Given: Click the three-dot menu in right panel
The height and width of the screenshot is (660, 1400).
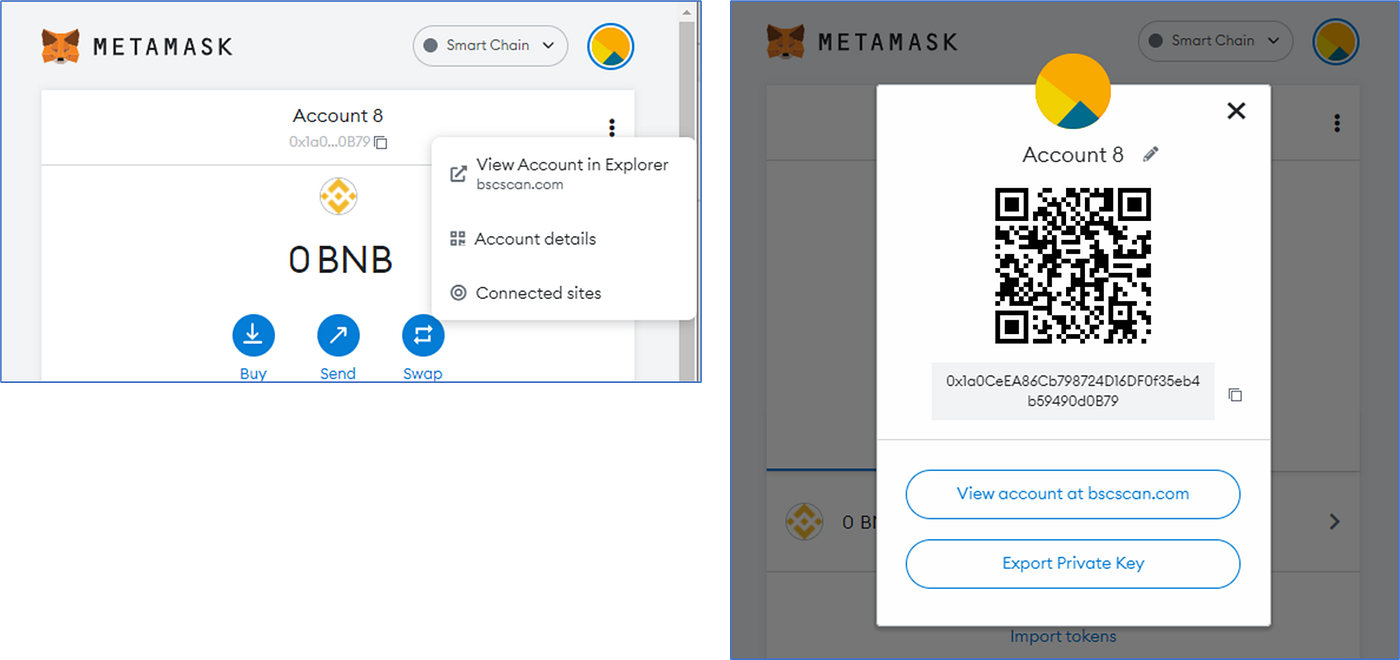Looking at the screenshot, I should tap(1337, 122).
